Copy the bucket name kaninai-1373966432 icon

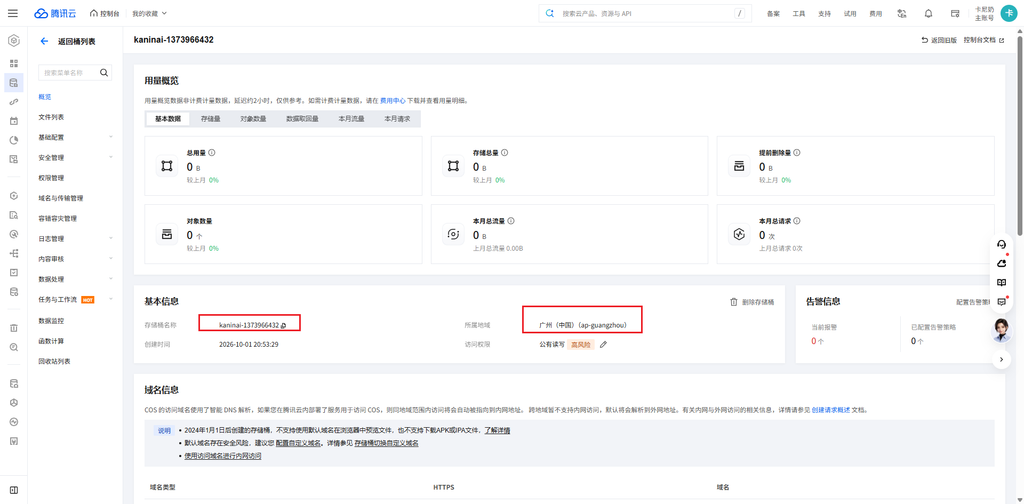pos(283,325)
